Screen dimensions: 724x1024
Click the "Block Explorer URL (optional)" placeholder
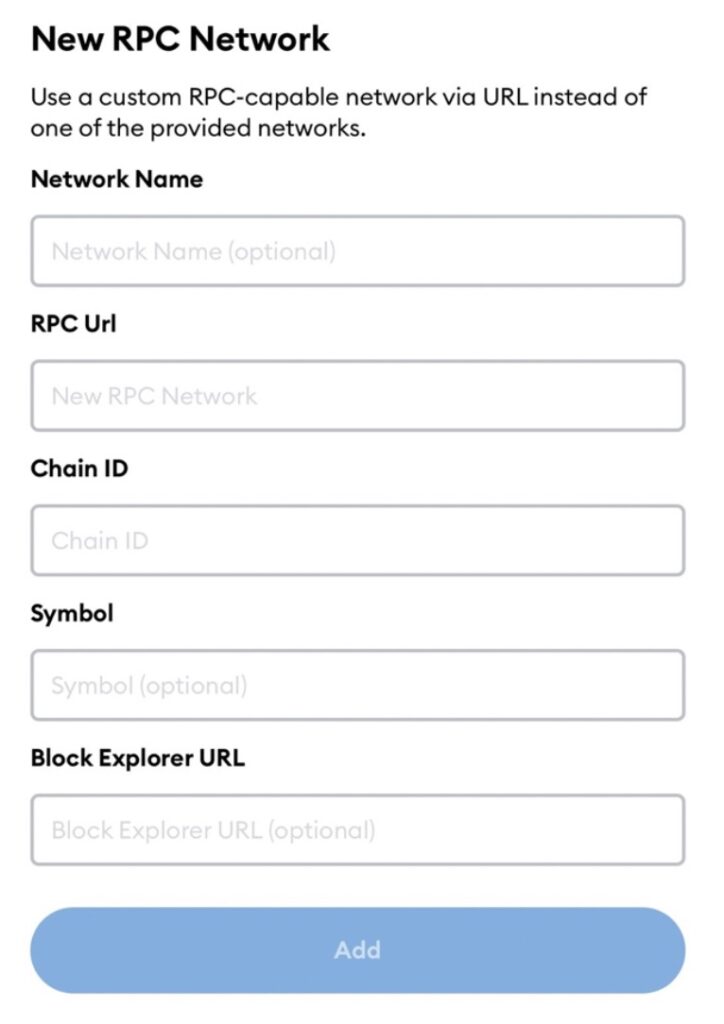point(213,831)
